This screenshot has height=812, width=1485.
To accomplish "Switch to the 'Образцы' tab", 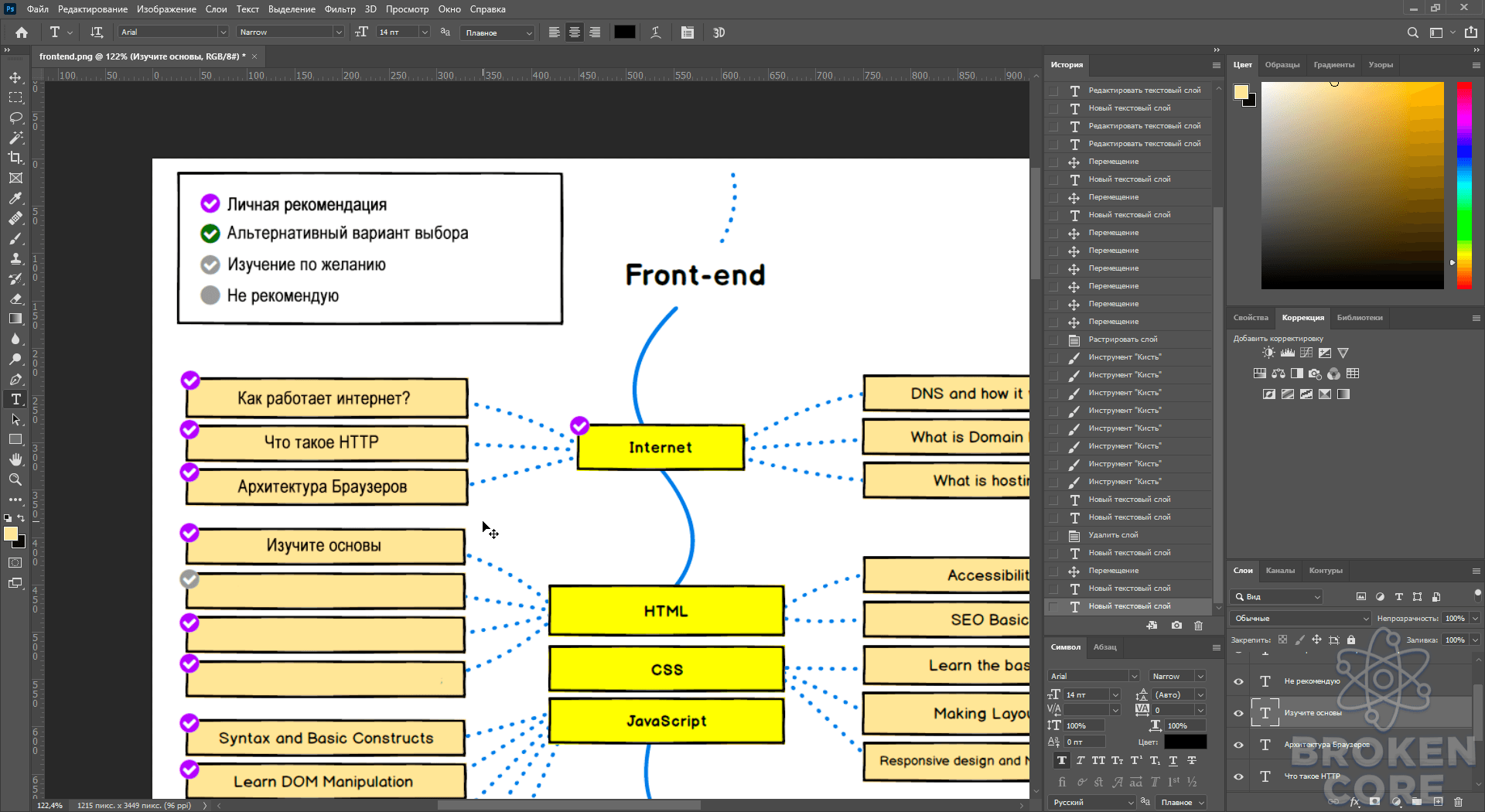I will pyautogui.click(x=1282, y=65).
